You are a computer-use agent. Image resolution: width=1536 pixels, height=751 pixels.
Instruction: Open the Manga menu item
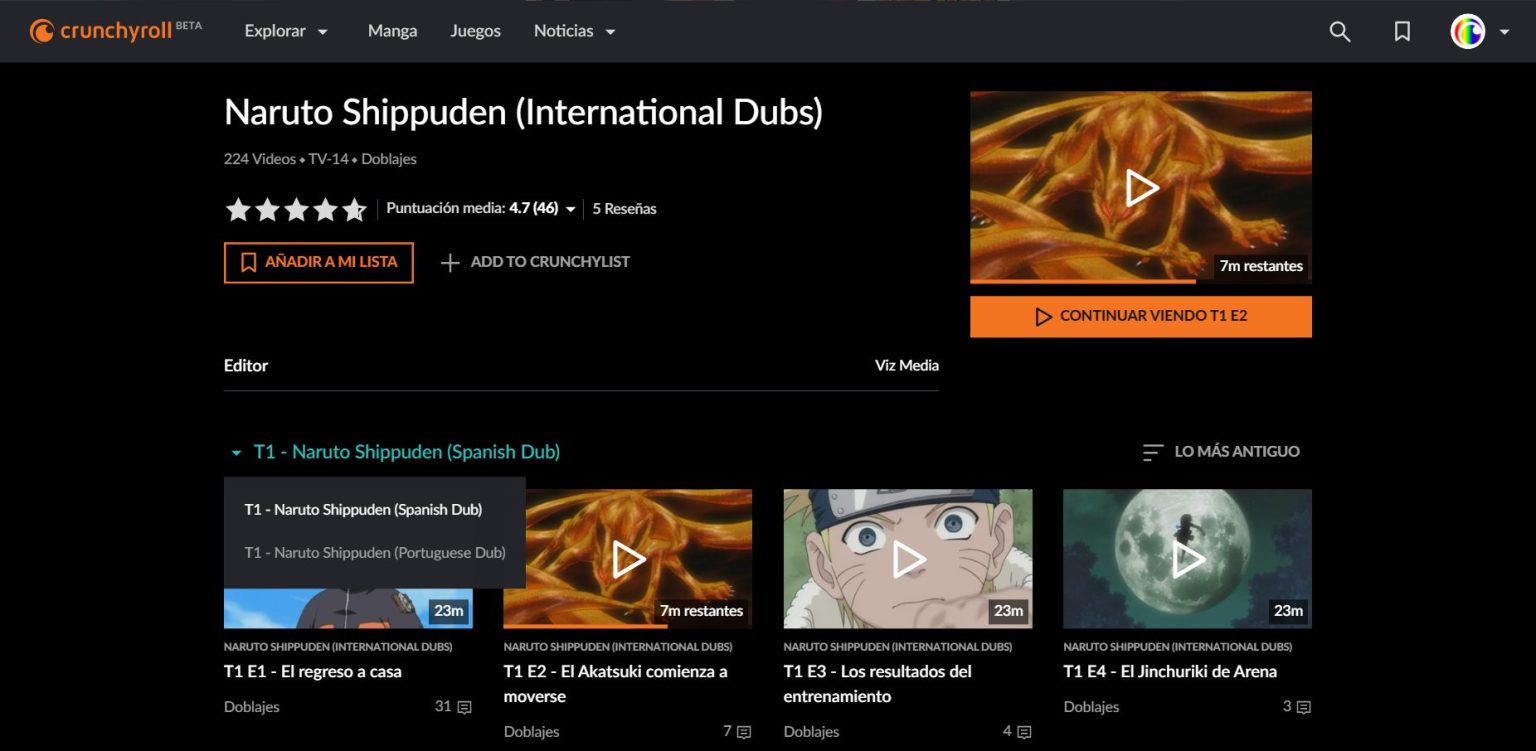[x=392, y=31]
